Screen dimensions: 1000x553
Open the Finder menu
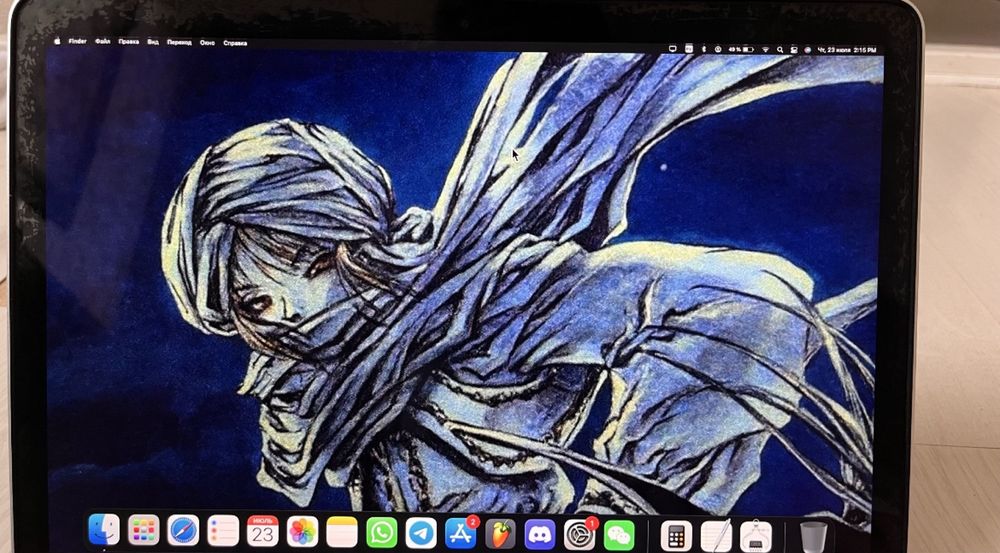78,41
